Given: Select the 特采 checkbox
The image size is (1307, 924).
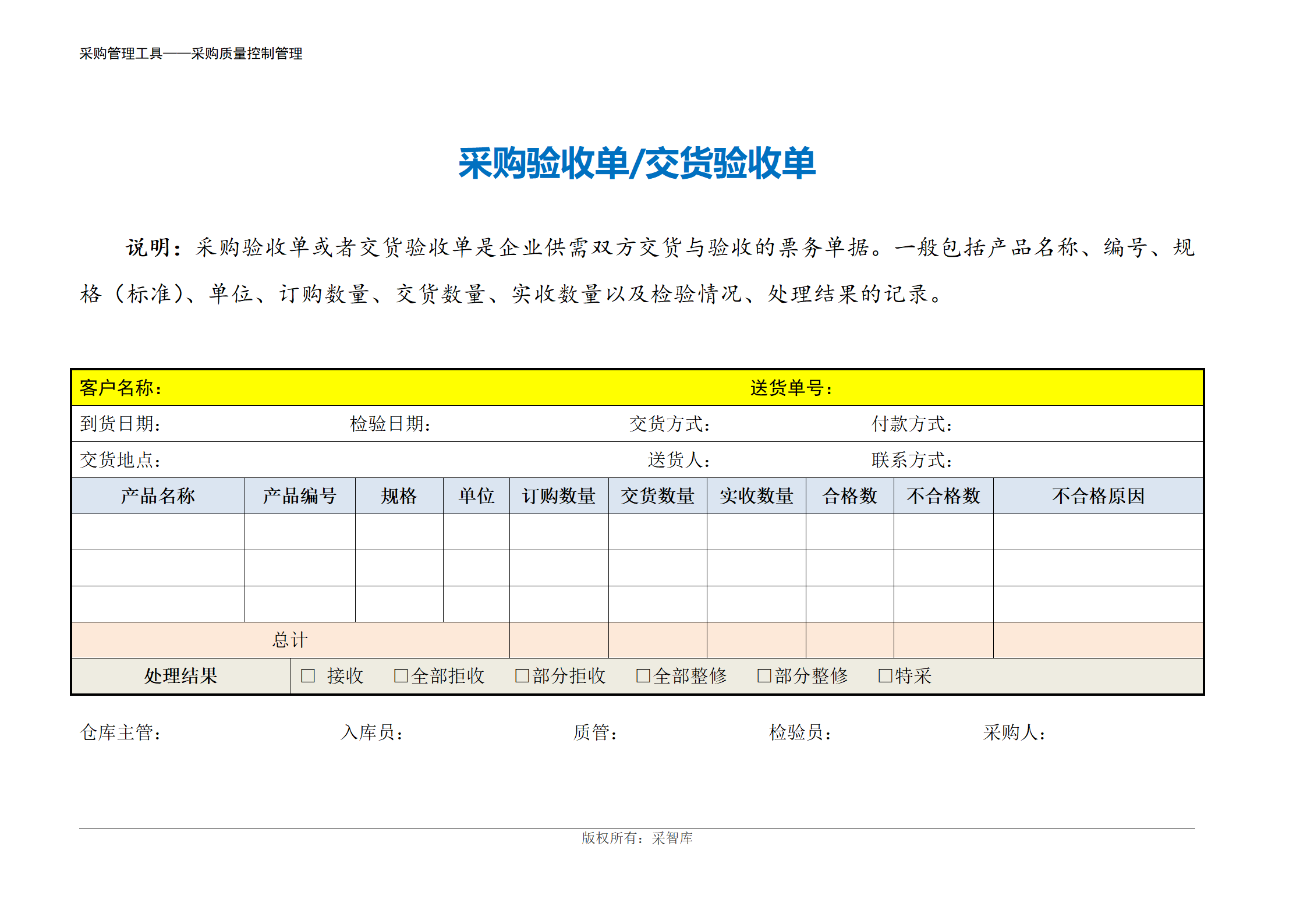Looking at the screenshot, I should point(885,675).
